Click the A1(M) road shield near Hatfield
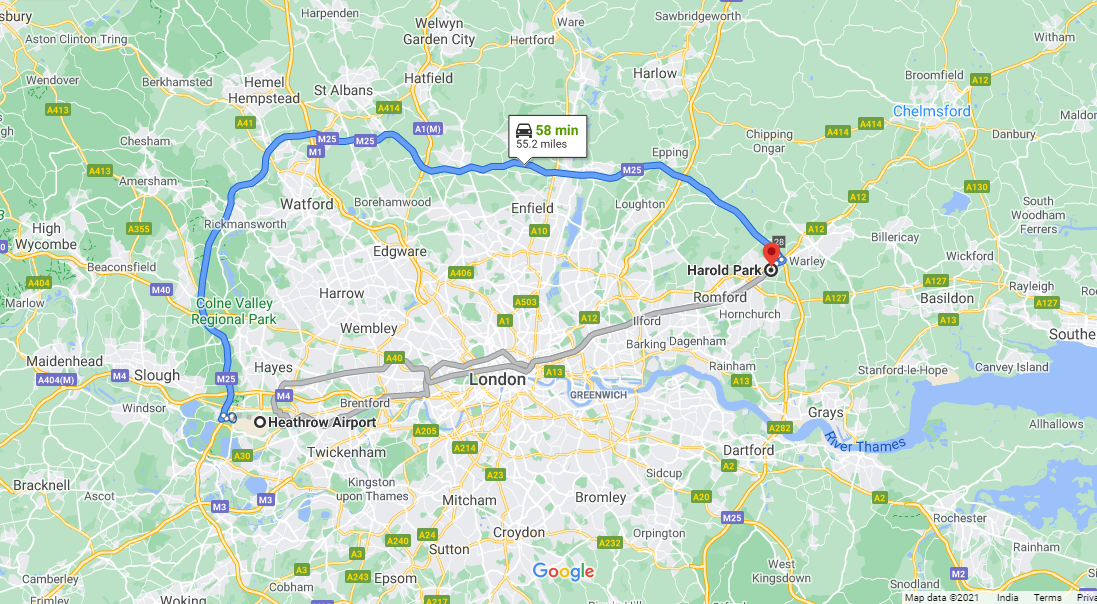 tap(427, 129)
